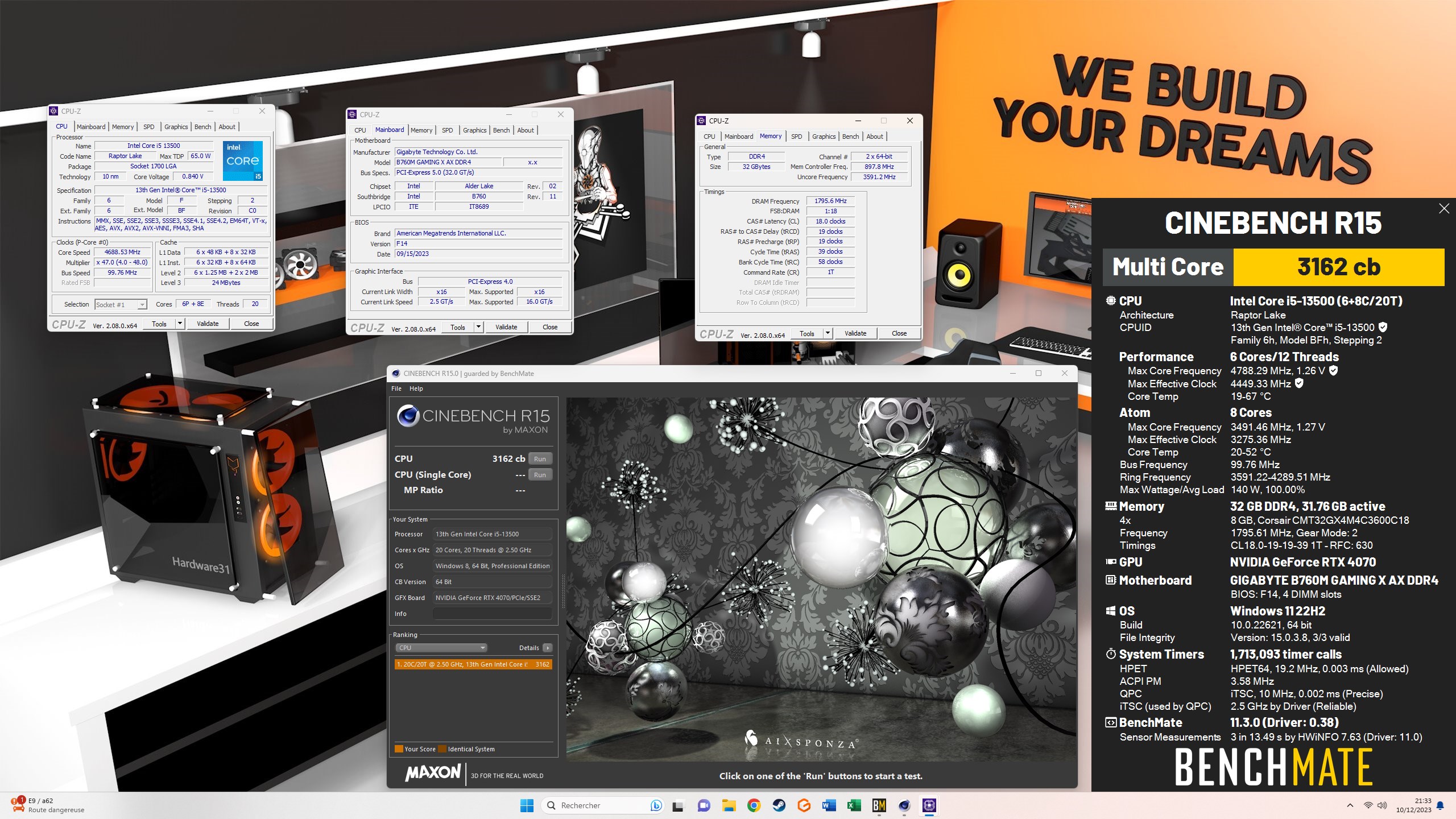The height and width of the screenshot is (819, 1456).
Task: Click the DRAM Frequency value 1795.6 MHz
Action: [830, 201]
